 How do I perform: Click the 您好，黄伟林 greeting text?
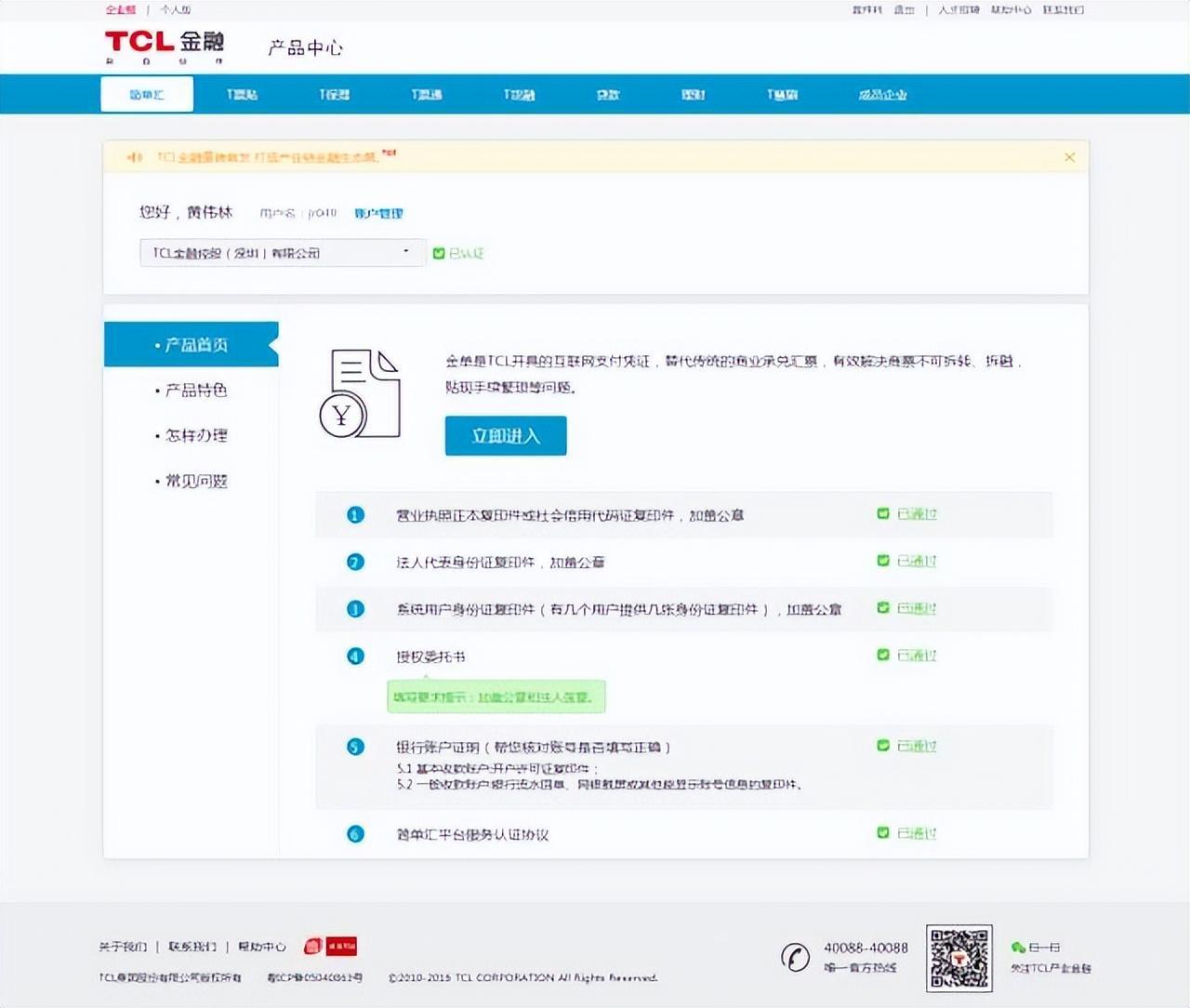(186, 213)
